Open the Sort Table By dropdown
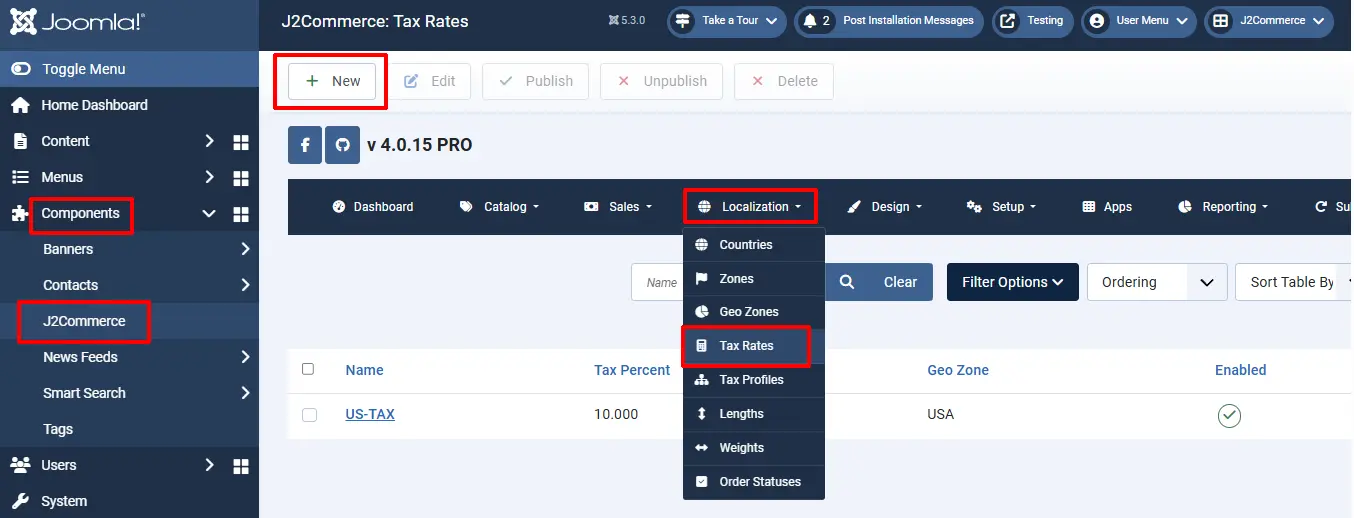Image resolution: width=1354 pixels, height=518 pixels. click(x=1294, y=282)
